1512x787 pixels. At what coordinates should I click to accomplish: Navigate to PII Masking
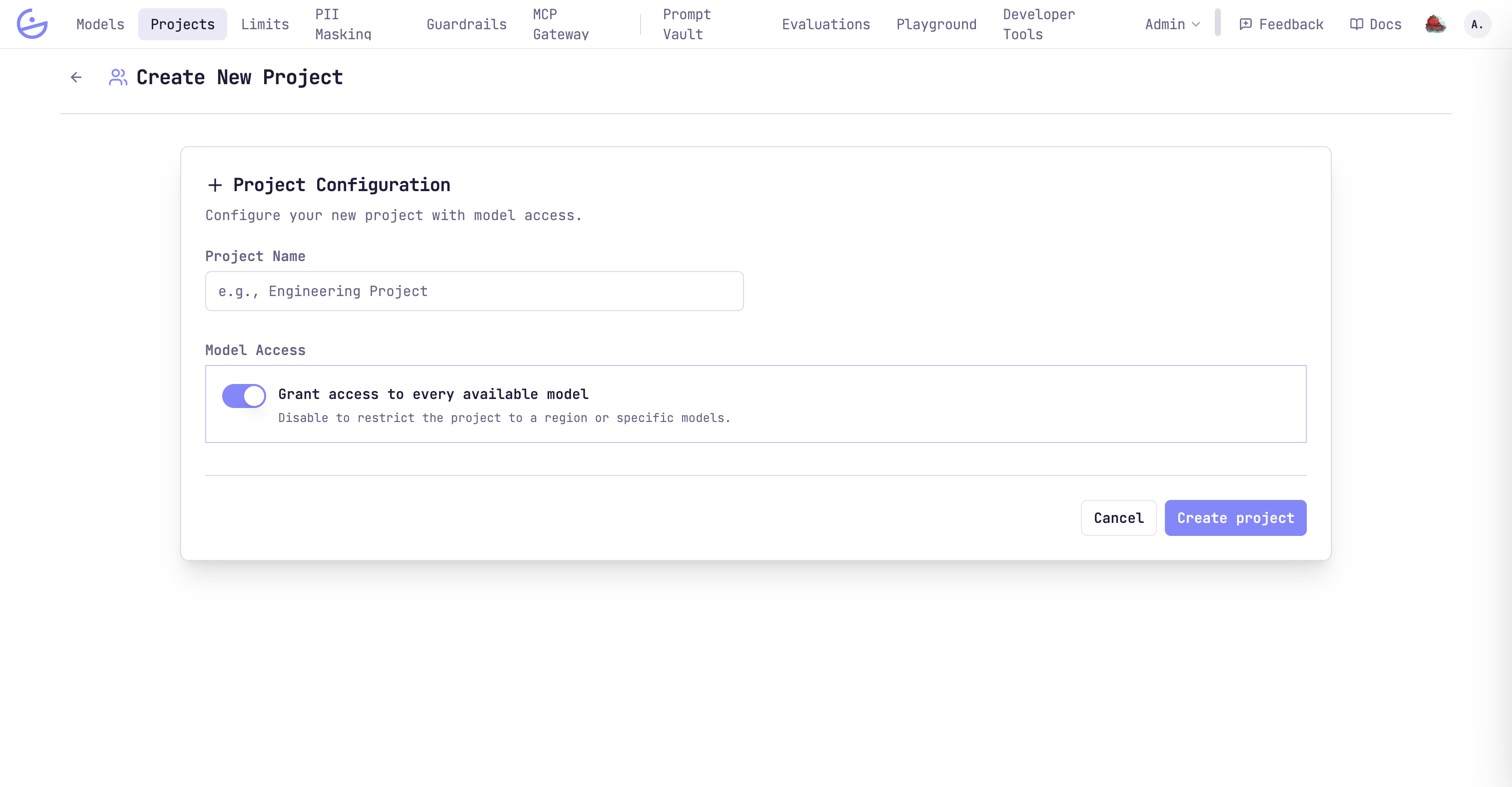[343, 24]
